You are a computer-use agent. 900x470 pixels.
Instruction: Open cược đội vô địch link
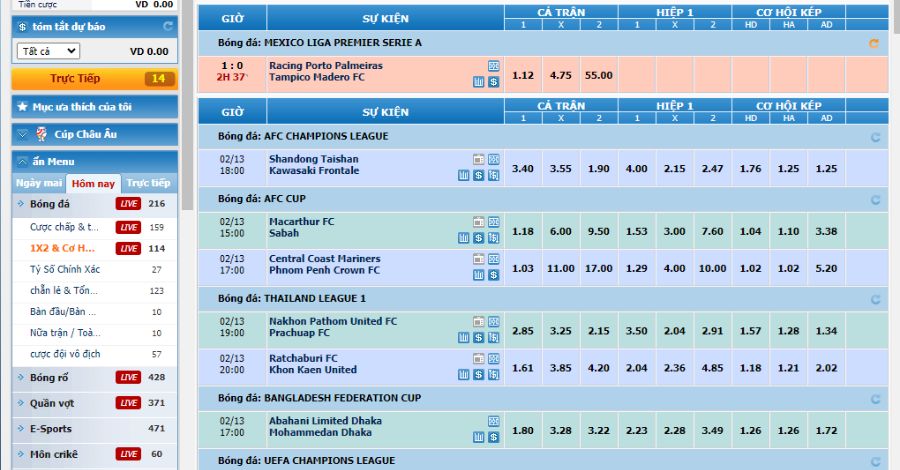tap(65, 354)
